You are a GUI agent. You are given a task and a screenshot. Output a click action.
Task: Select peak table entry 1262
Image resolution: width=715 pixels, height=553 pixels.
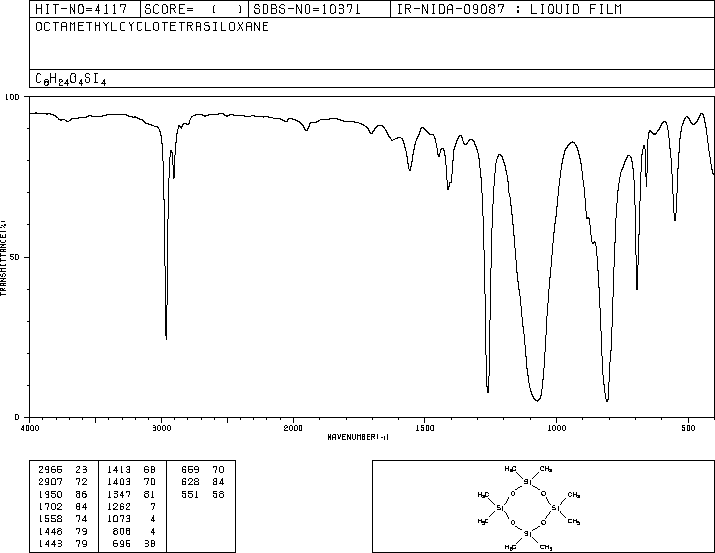coord(119,506)
